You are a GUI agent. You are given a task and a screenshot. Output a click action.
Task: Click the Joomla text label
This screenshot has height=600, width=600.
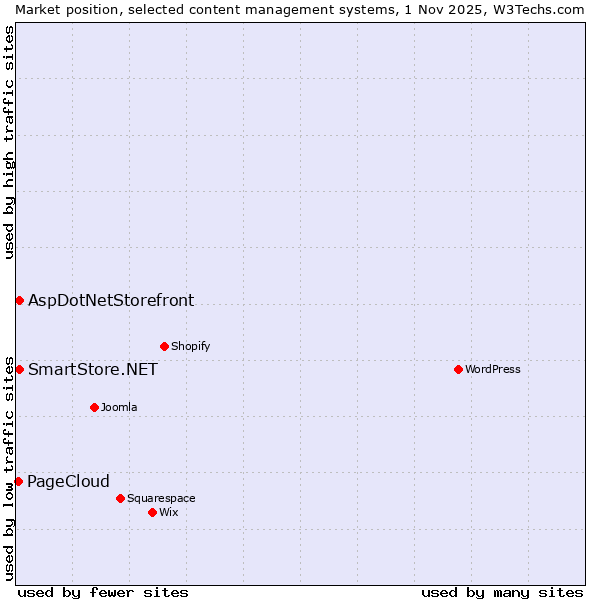point(119,407)
